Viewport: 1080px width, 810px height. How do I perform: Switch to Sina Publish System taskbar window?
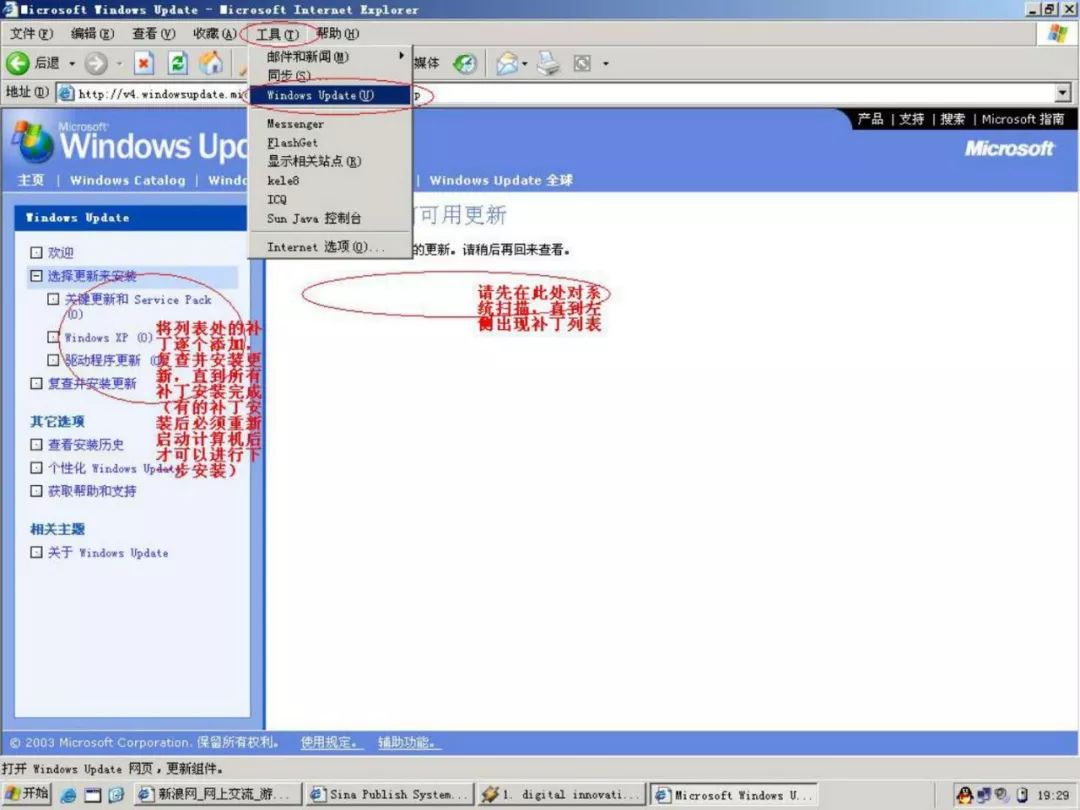390,795
